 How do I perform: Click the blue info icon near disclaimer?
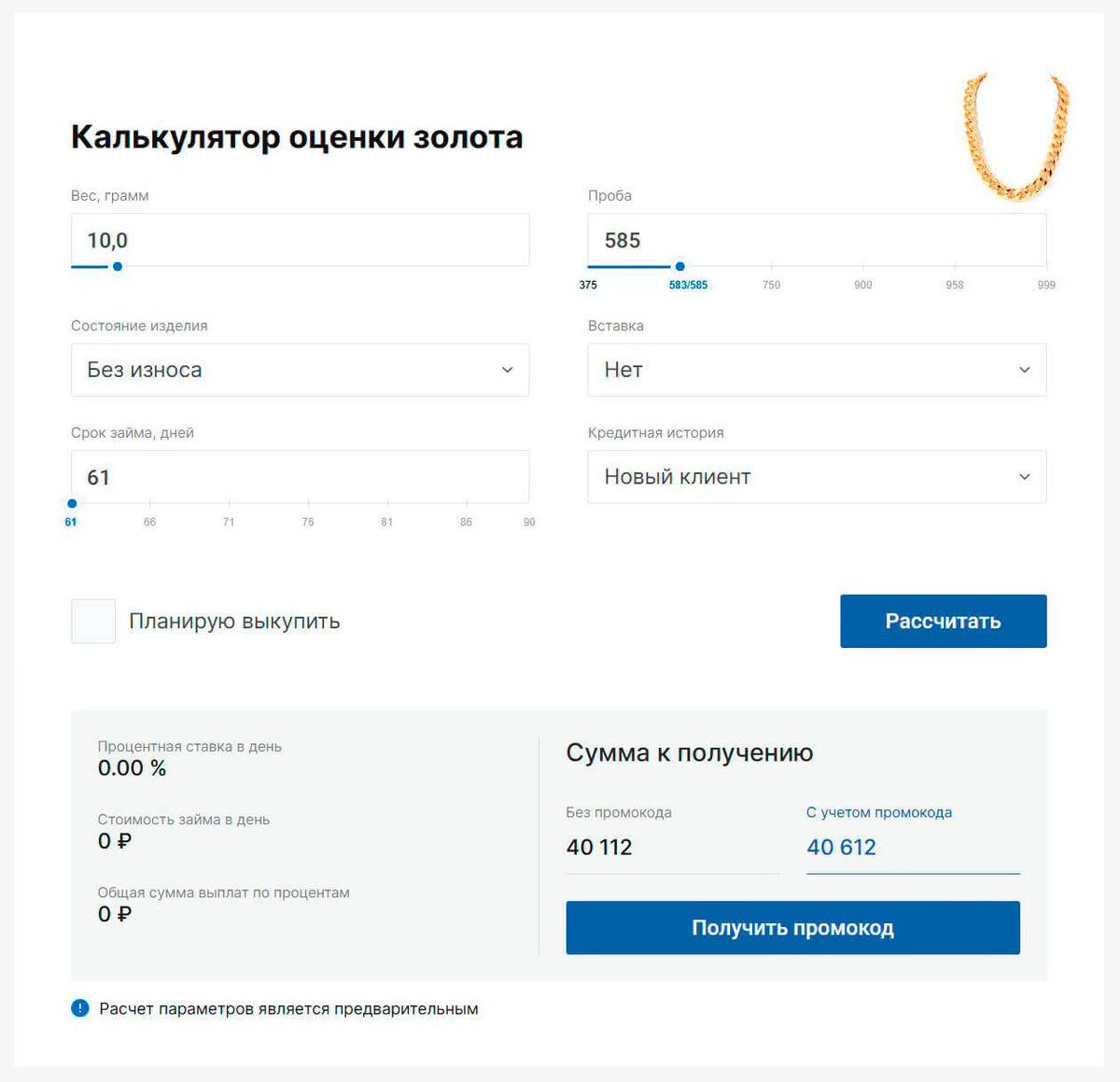pyautogui.click(x=79, y=1008)
